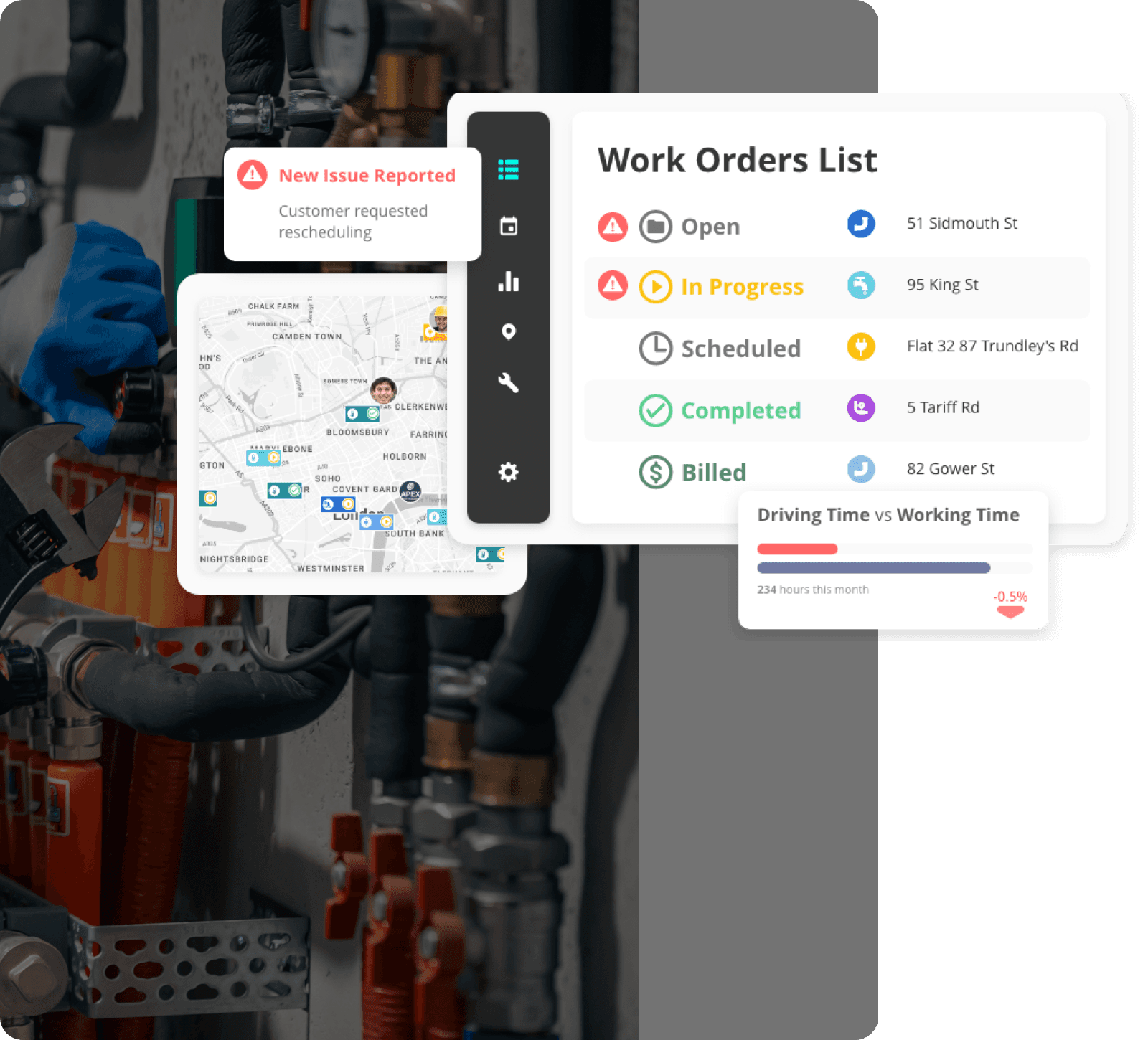Screen dimensions: 1148x1040
Task: Click the electrical plug icon for Trundley's Rd
Action: (x=860, y=346)
